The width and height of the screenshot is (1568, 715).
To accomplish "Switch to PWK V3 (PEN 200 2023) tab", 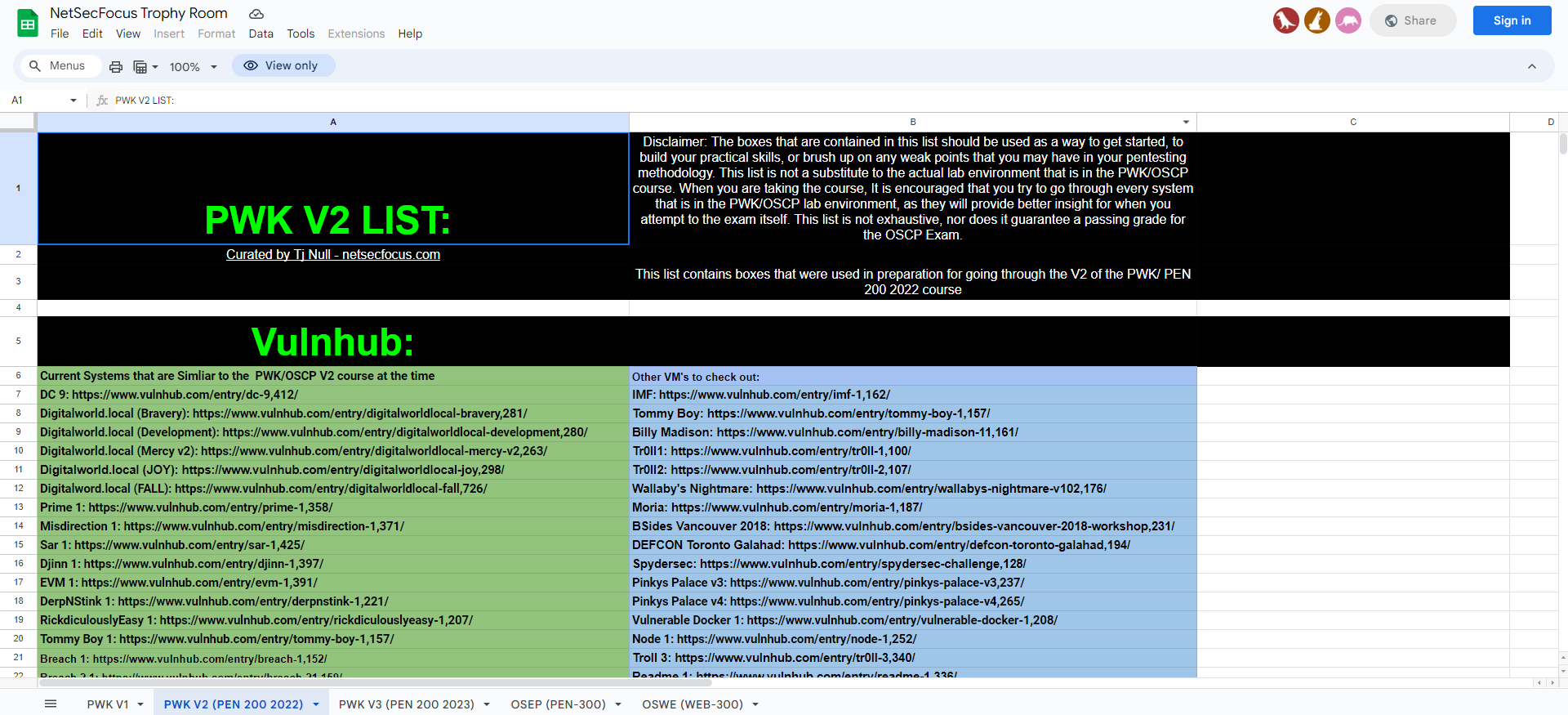I will tap(407, 704).
